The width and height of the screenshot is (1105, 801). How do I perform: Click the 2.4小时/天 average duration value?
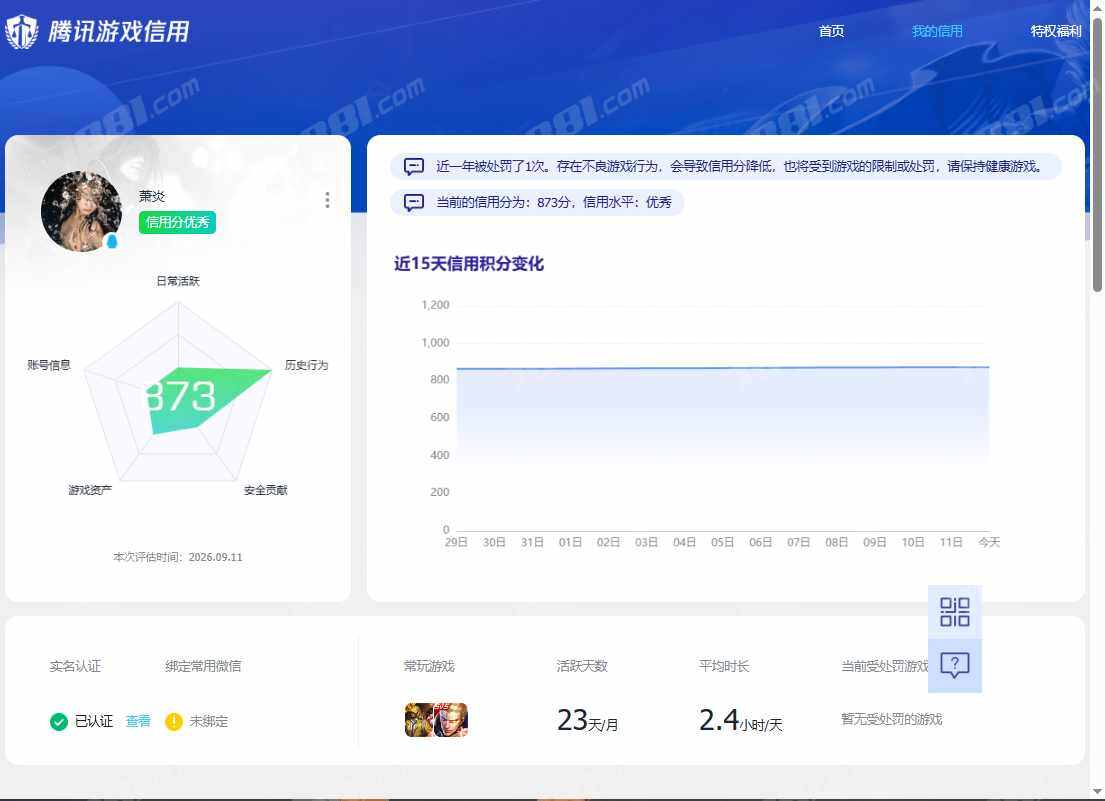point(740,720)
